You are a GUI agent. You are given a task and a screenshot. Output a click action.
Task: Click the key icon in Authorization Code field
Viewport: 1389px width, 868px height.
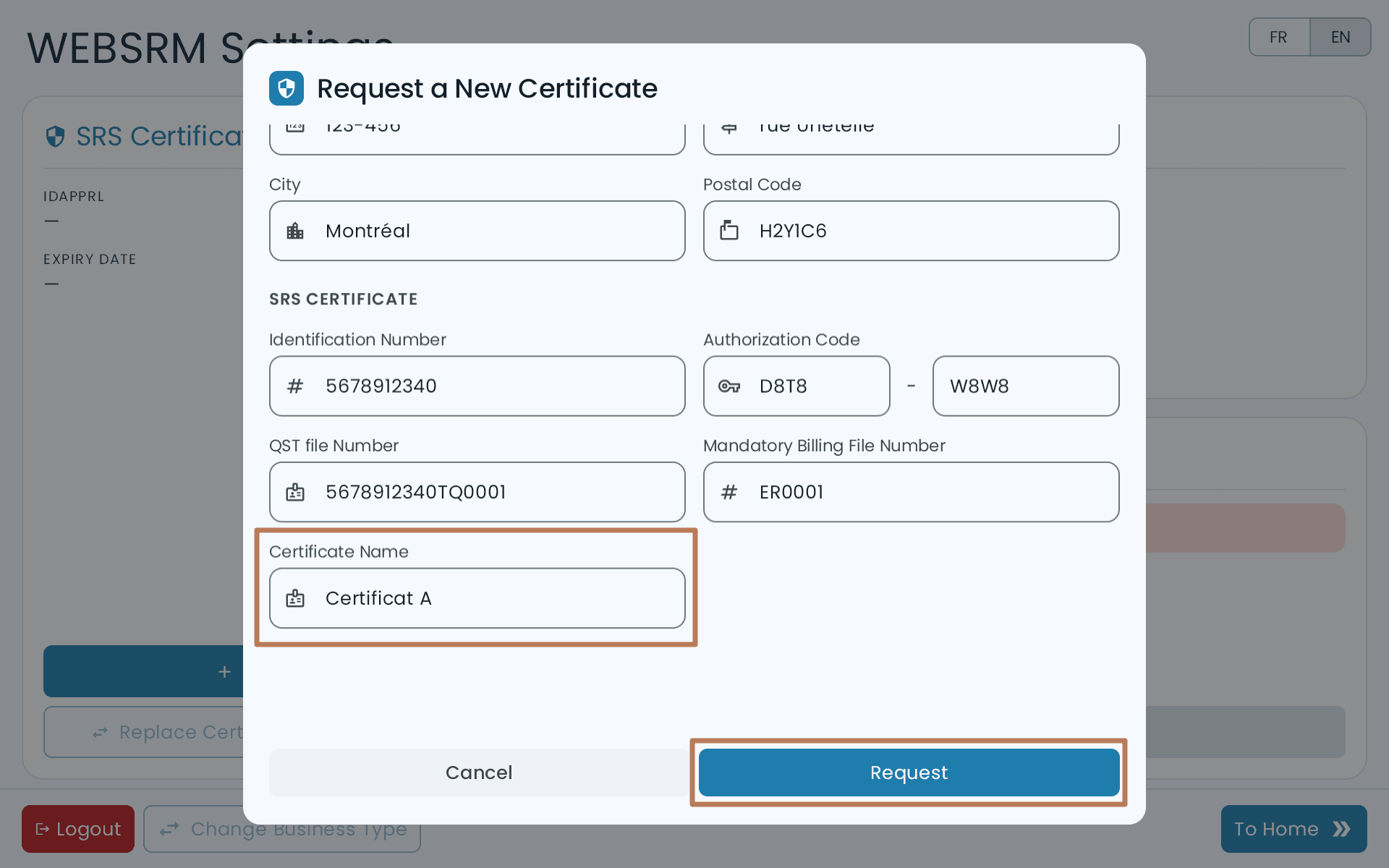pos(729,386)
